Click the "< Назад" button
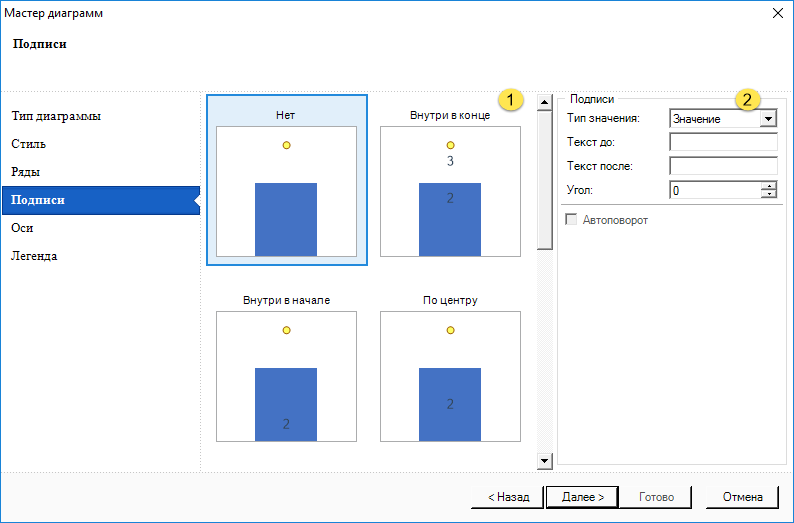 tap(508, 497)
